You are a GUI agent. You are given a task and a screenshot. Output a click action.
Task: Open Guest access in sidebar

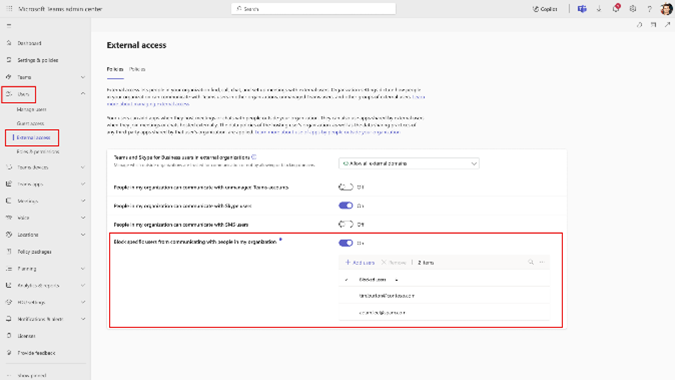click(30, 124)
